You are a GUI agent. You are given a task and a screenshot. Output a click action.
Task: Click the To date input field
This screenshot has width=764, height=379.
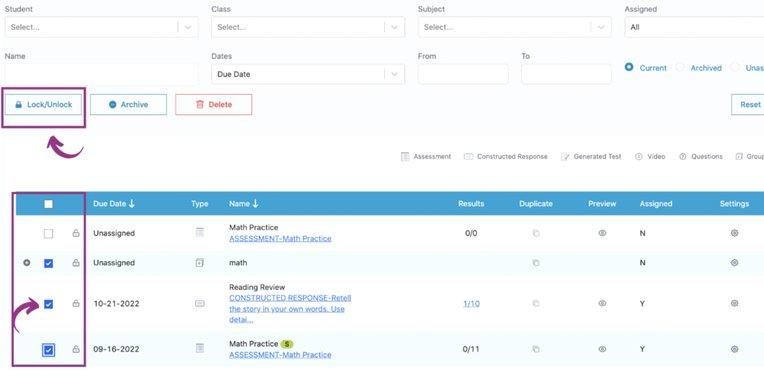pyautogui.click(x=566, y=74)
